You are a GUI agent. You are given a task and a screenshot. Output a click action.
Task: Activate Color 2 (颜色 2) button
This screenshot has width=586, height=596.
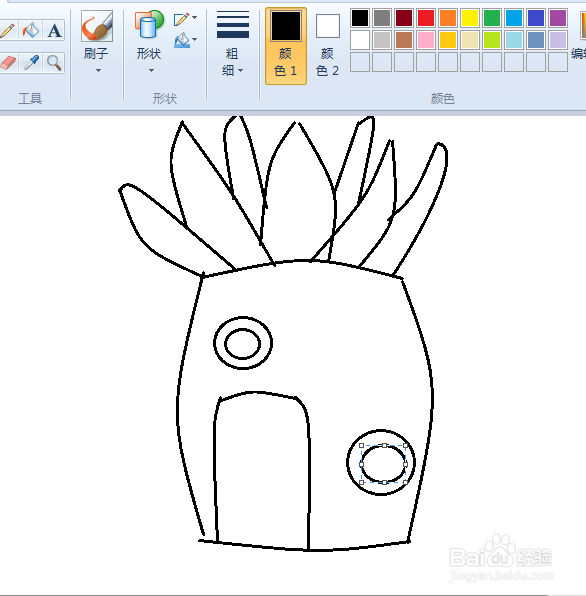tap(328, 46)
